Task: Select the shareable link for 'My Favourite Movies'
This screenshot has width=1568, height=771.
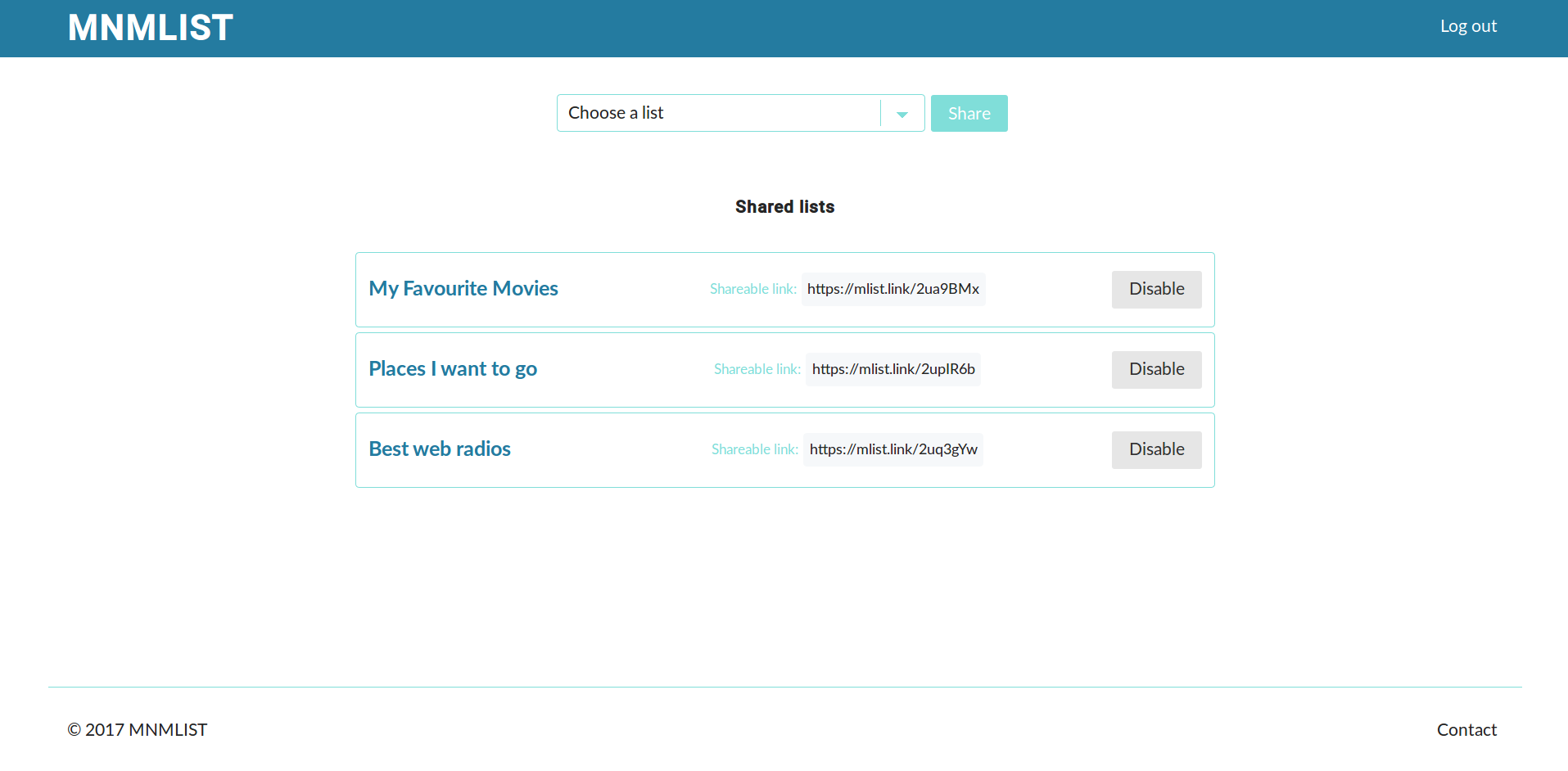Action: coord(892,289)
